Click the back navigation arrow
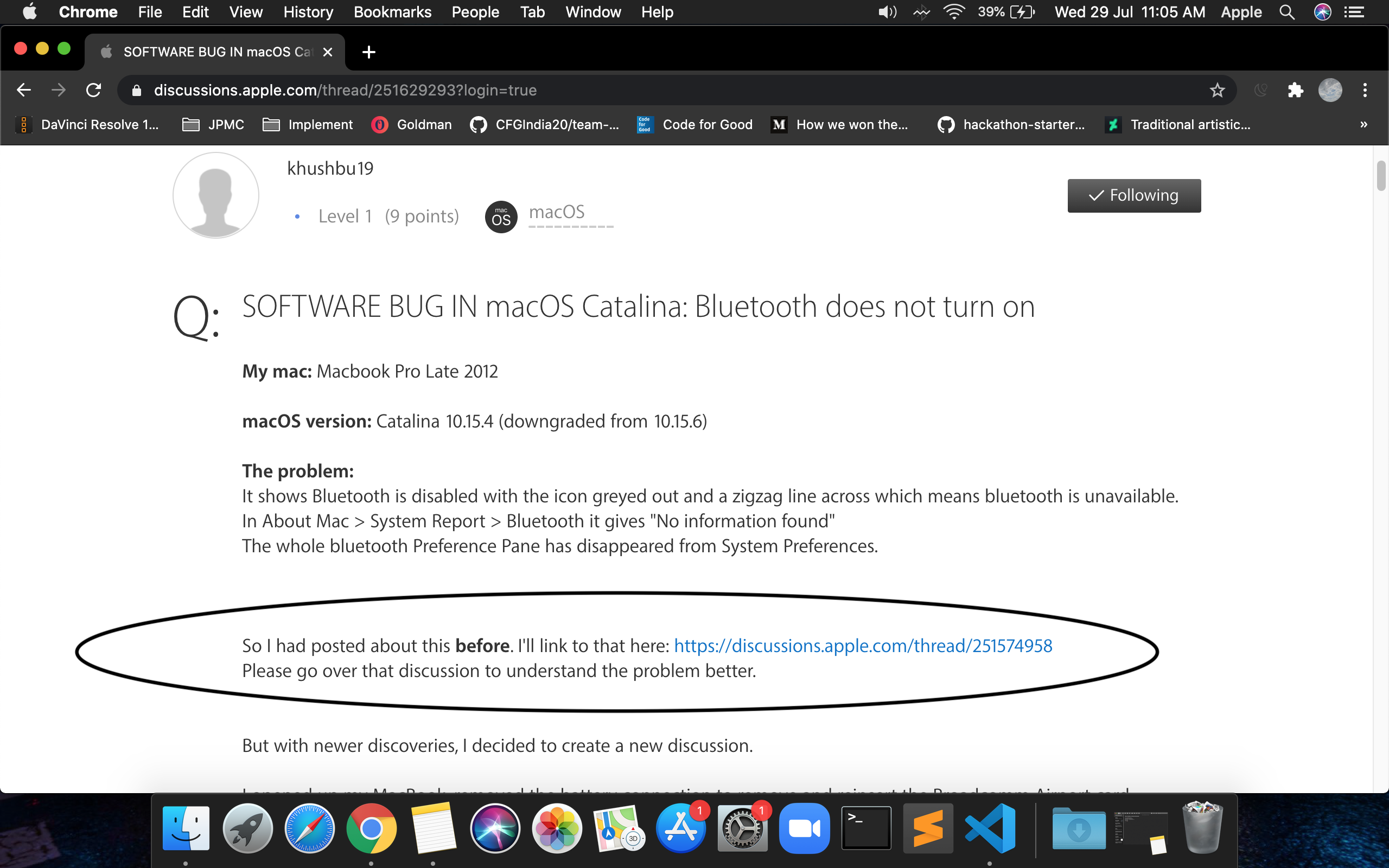The image size is (1389, 868). coord(24,90)
